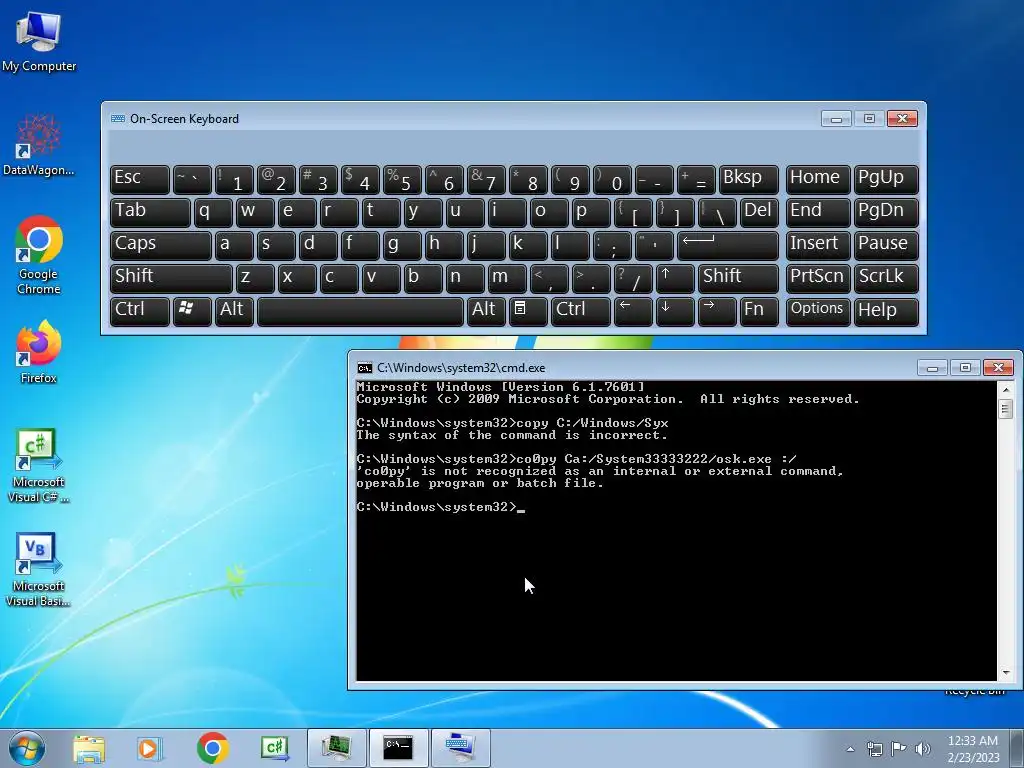Image resolution: width=1024 pixels, height=768 pixels.
Task: Click the context menu key on keyboard
Action: (528, 312)
